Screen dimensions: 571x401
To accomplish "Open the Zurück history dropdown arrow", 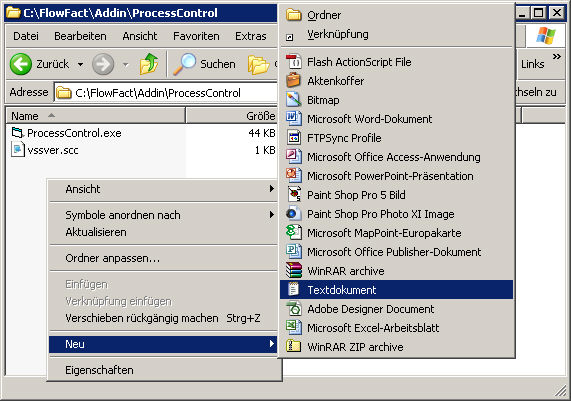I will pos(80,65).
